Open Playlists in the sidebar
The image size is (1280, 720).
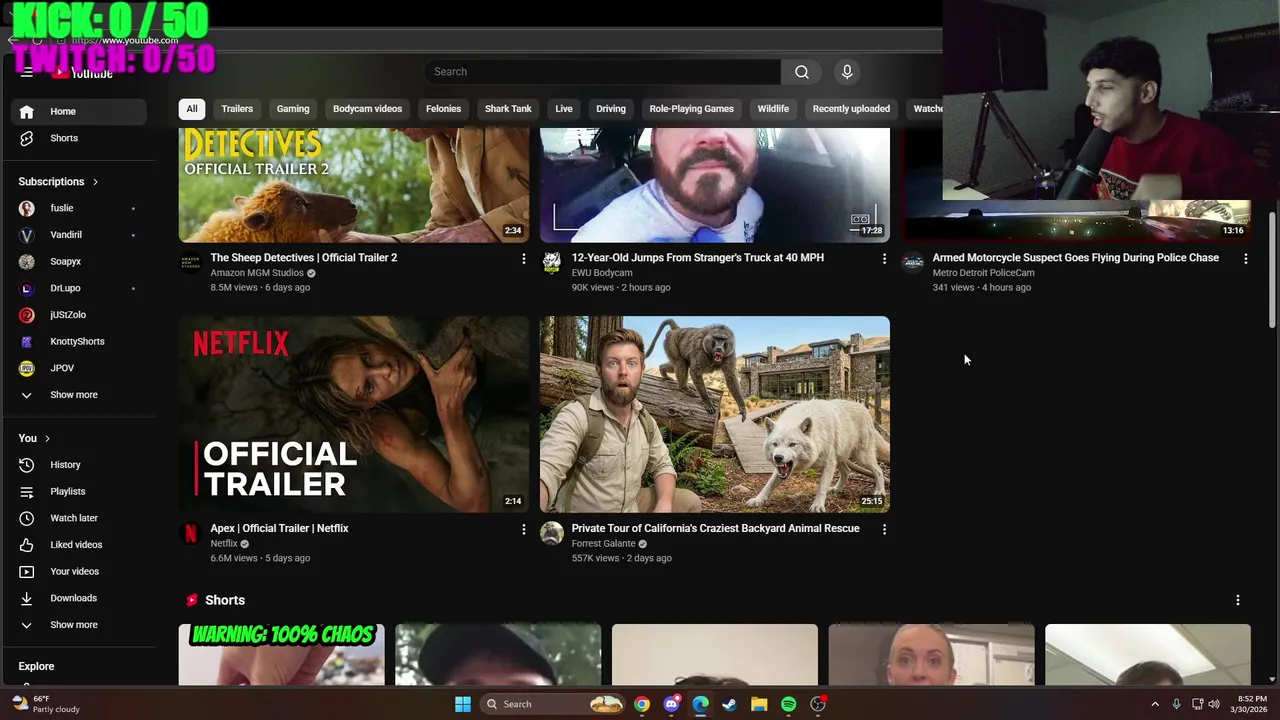(x=80, y=491)
